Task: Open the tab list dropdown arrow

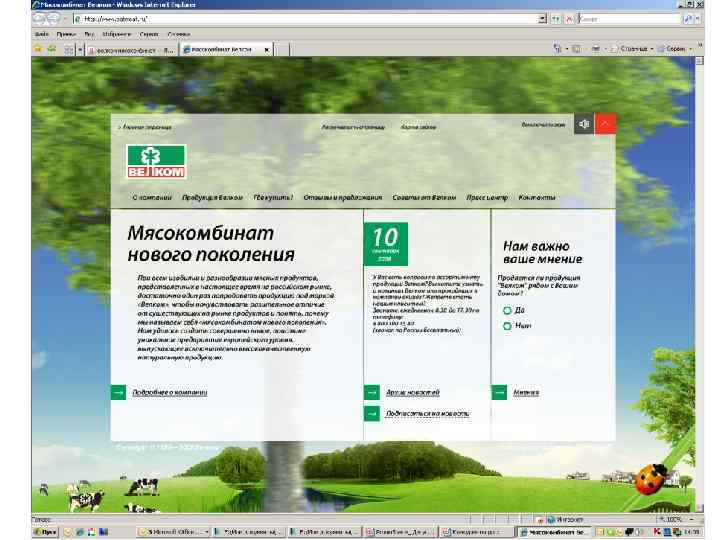Action: [x=80, y=49]
